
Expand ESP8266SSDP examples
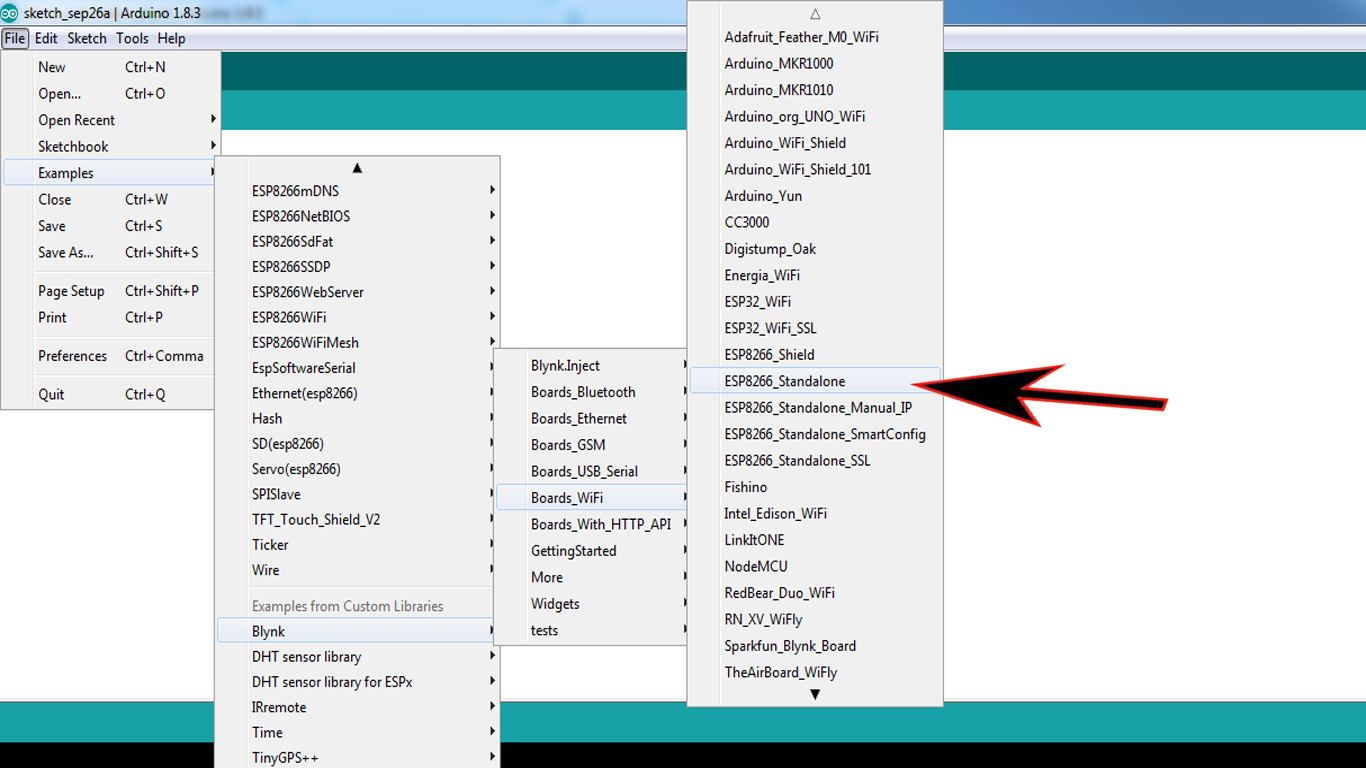tap(357, 266)
